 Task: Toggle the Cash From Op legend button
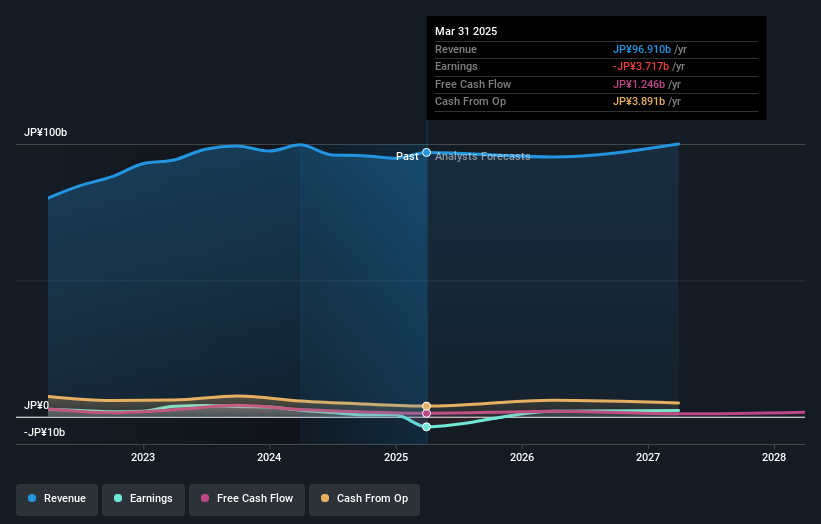364,499
